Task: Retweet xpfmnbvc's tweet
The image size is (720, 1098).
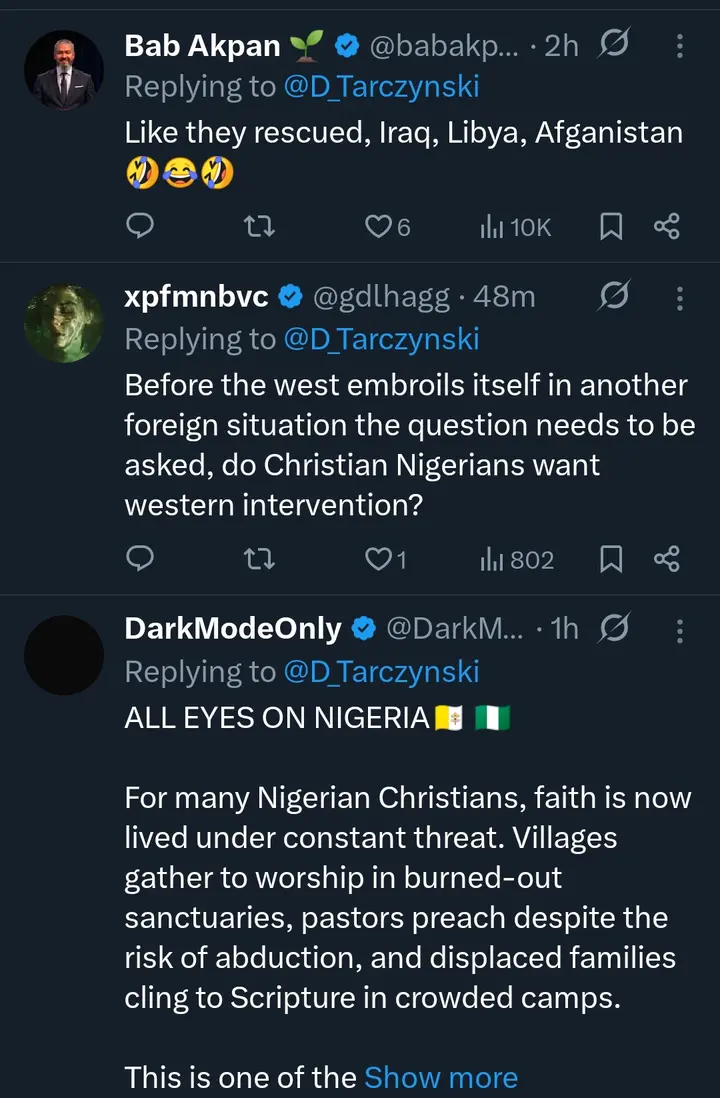Action: tap(260, 559)
